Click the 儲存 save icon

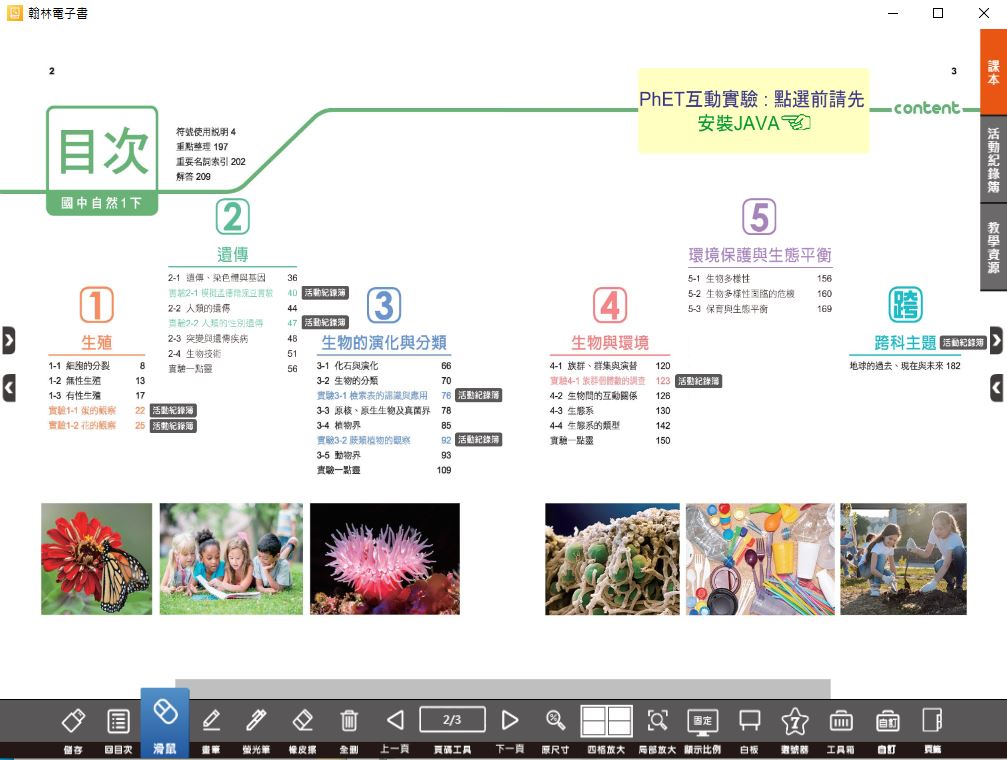coord(72,721)
